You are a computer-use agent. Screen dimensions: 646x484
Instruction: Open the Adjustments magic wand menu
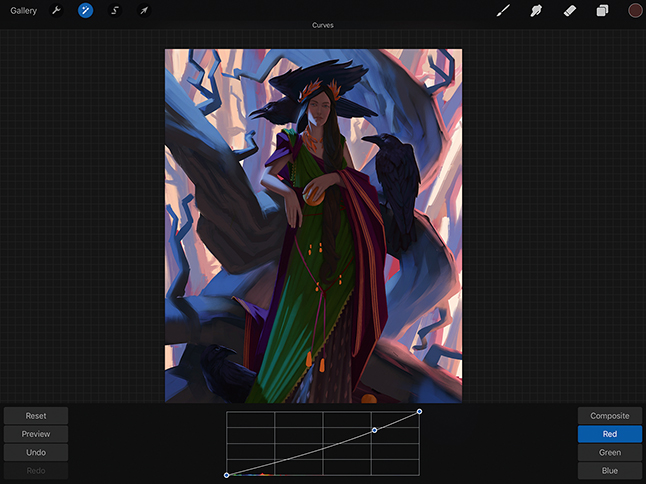coord(85,10)
